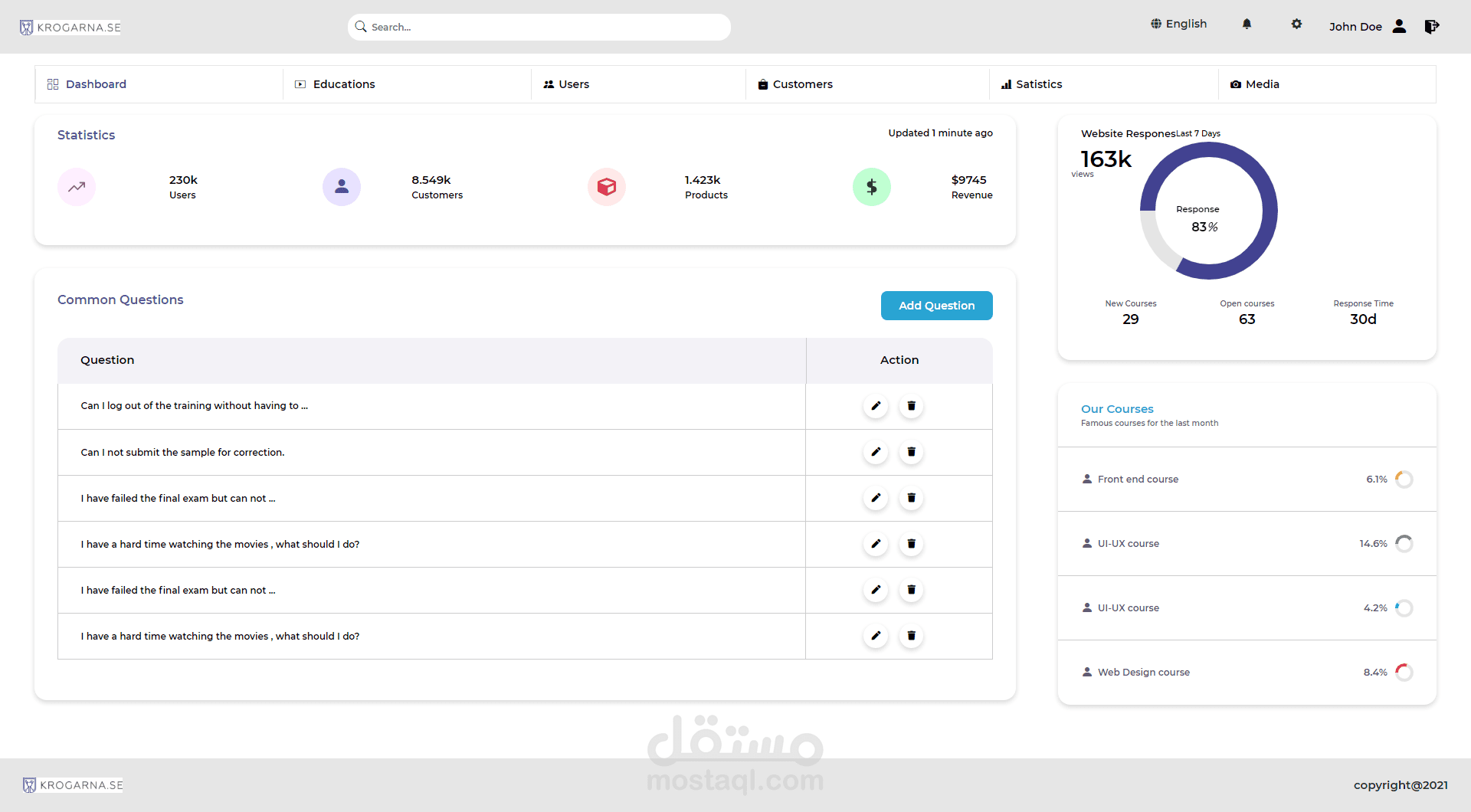Select the Media tab
The height and width of the screenshot is (812, 1471).
[1255, 84]
